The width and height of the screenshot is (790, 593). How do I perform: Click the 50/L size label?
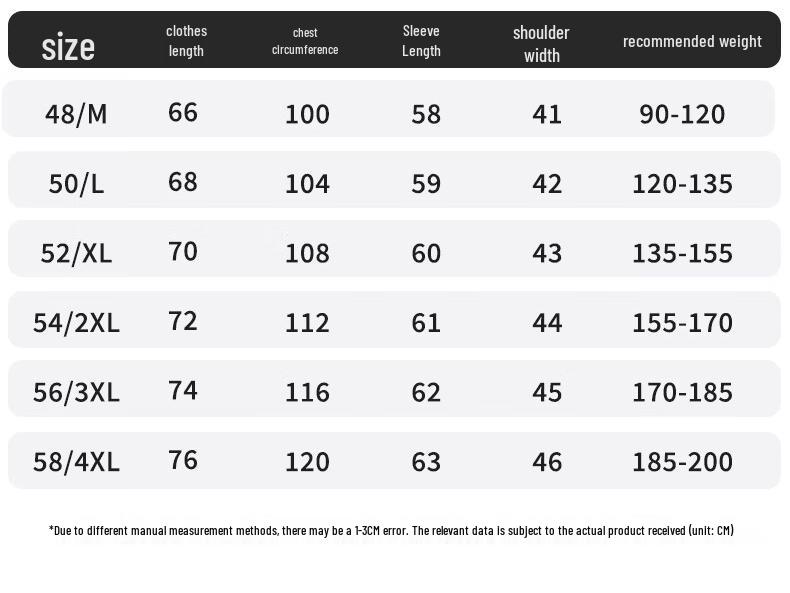76,184
